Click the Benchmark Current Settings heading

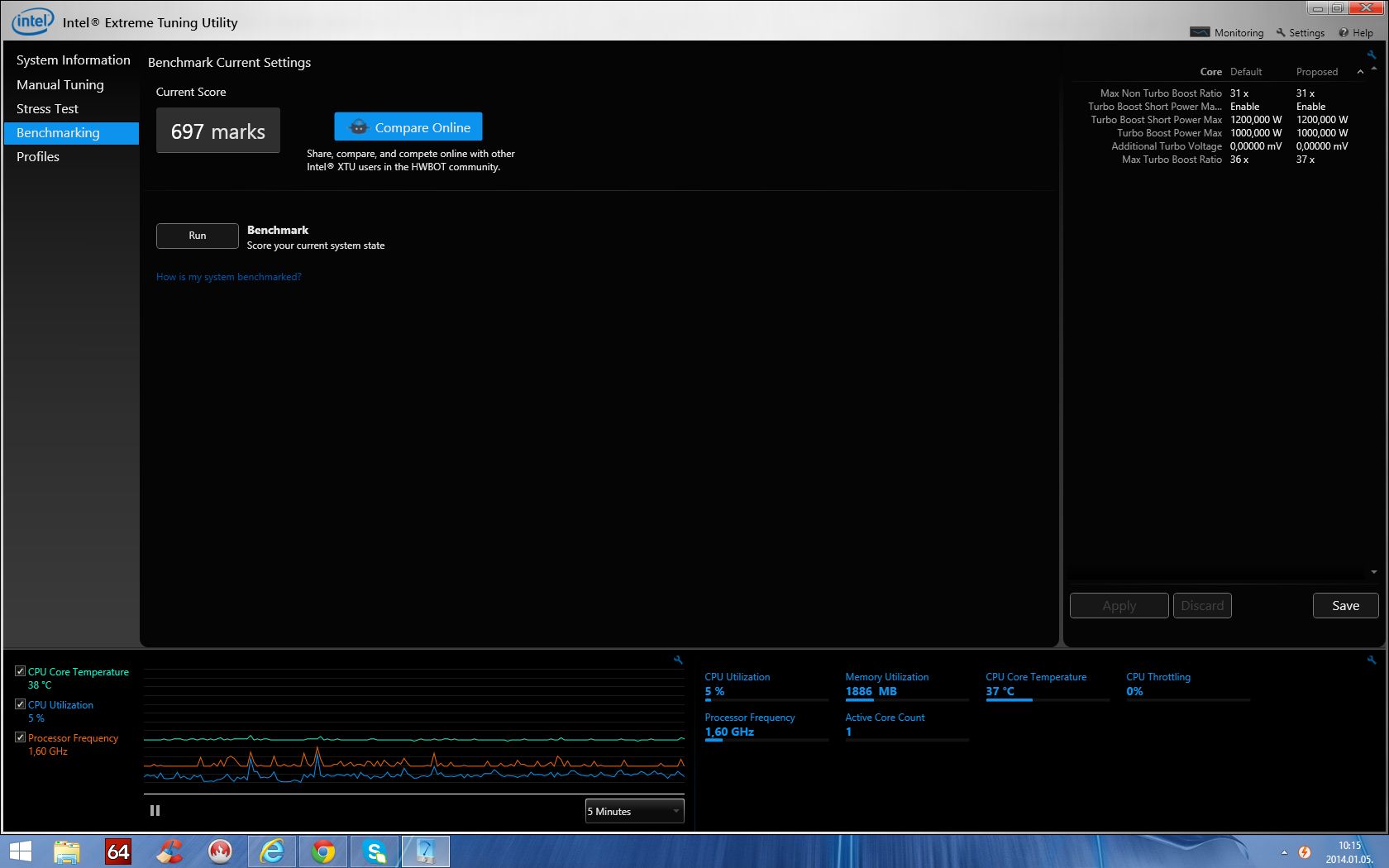230,63
